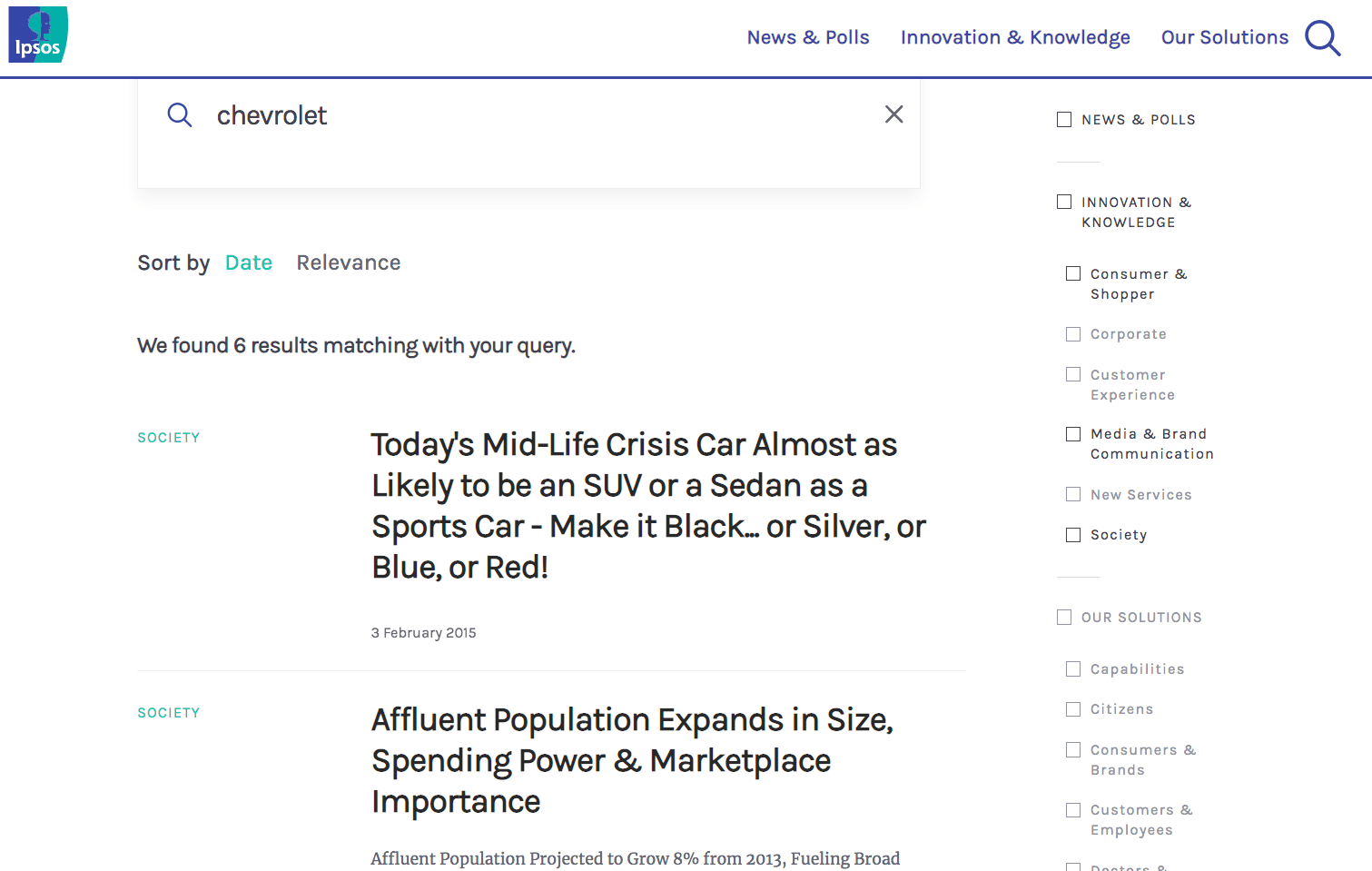Check the Customers & Employees filter
This screenshot has height=871, width=1372.
click(1073, 810)
